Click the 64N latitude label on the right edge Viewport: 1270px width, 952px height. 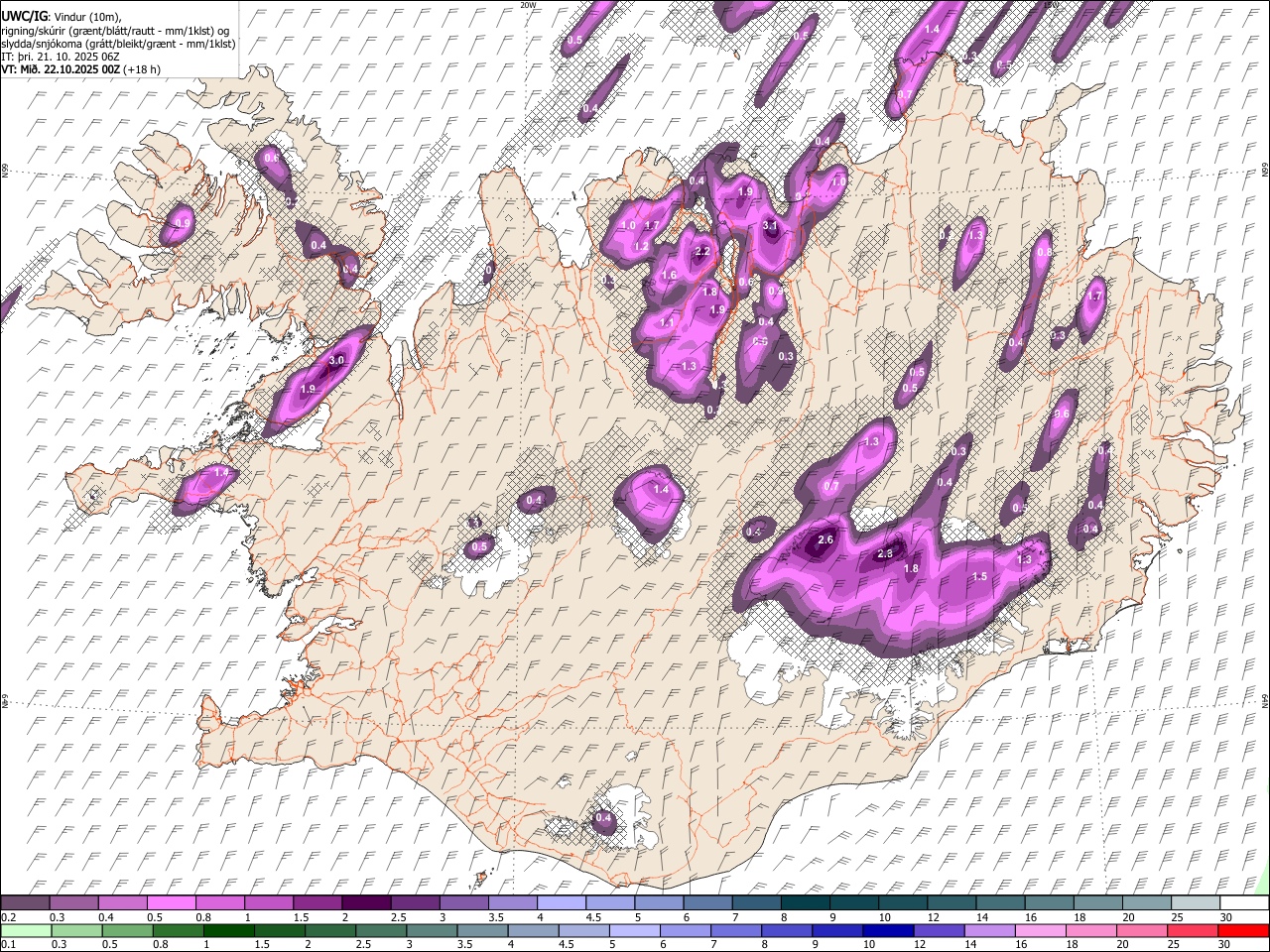pos(1264,701)
